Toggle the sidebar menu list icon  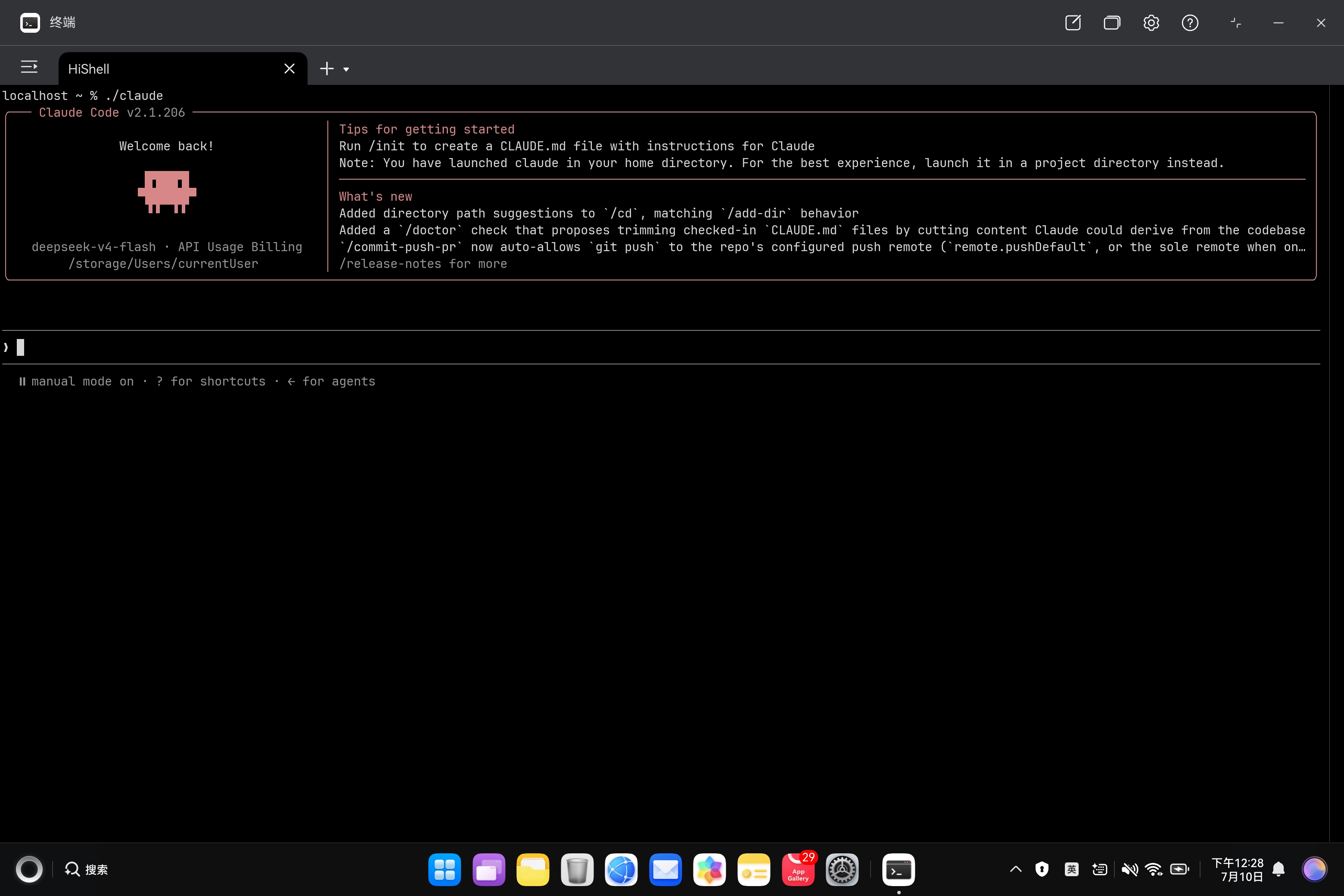(x=29, y=68)
